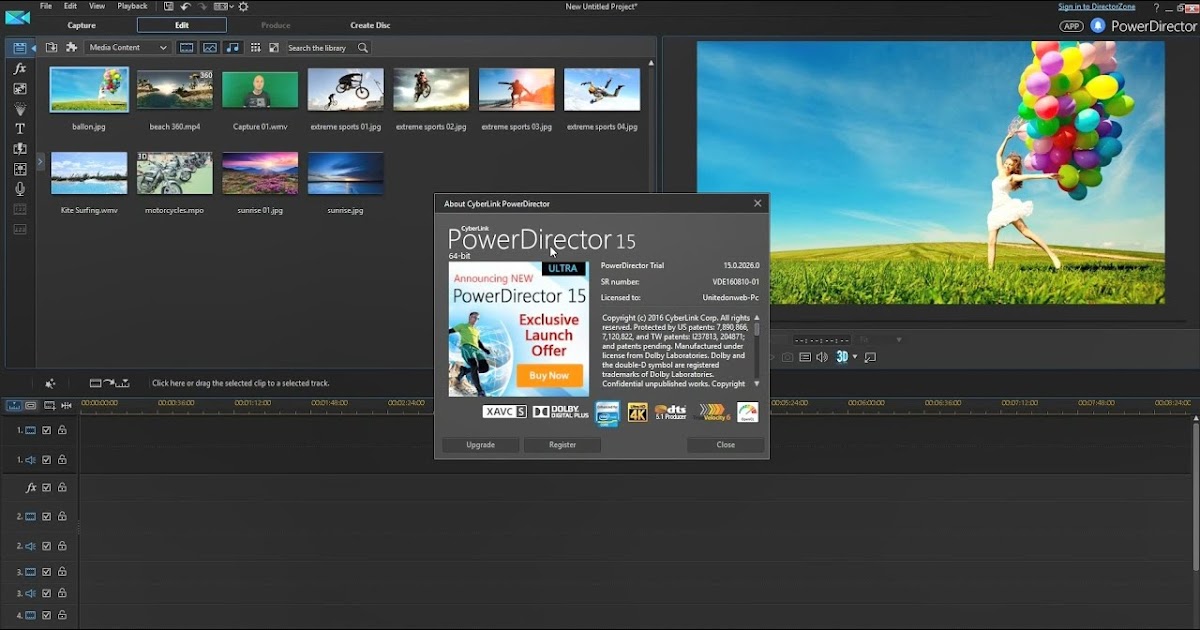Image resolution: width=1200 pixels, height=630 pixels.
Task: Click the 3D display mode icon
Action: [842, 357]
